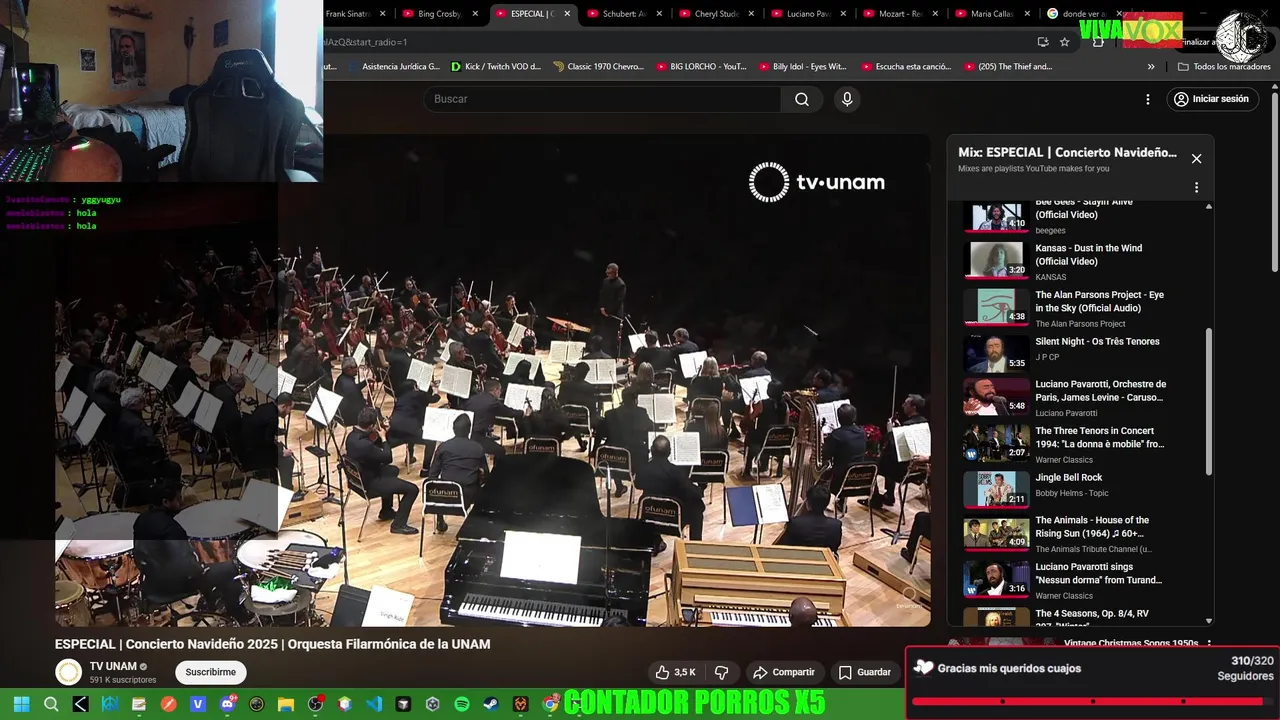The image size is (1280, 720).
Task: Play Kansas Dust in the Wind
Action: click(995, 260)
